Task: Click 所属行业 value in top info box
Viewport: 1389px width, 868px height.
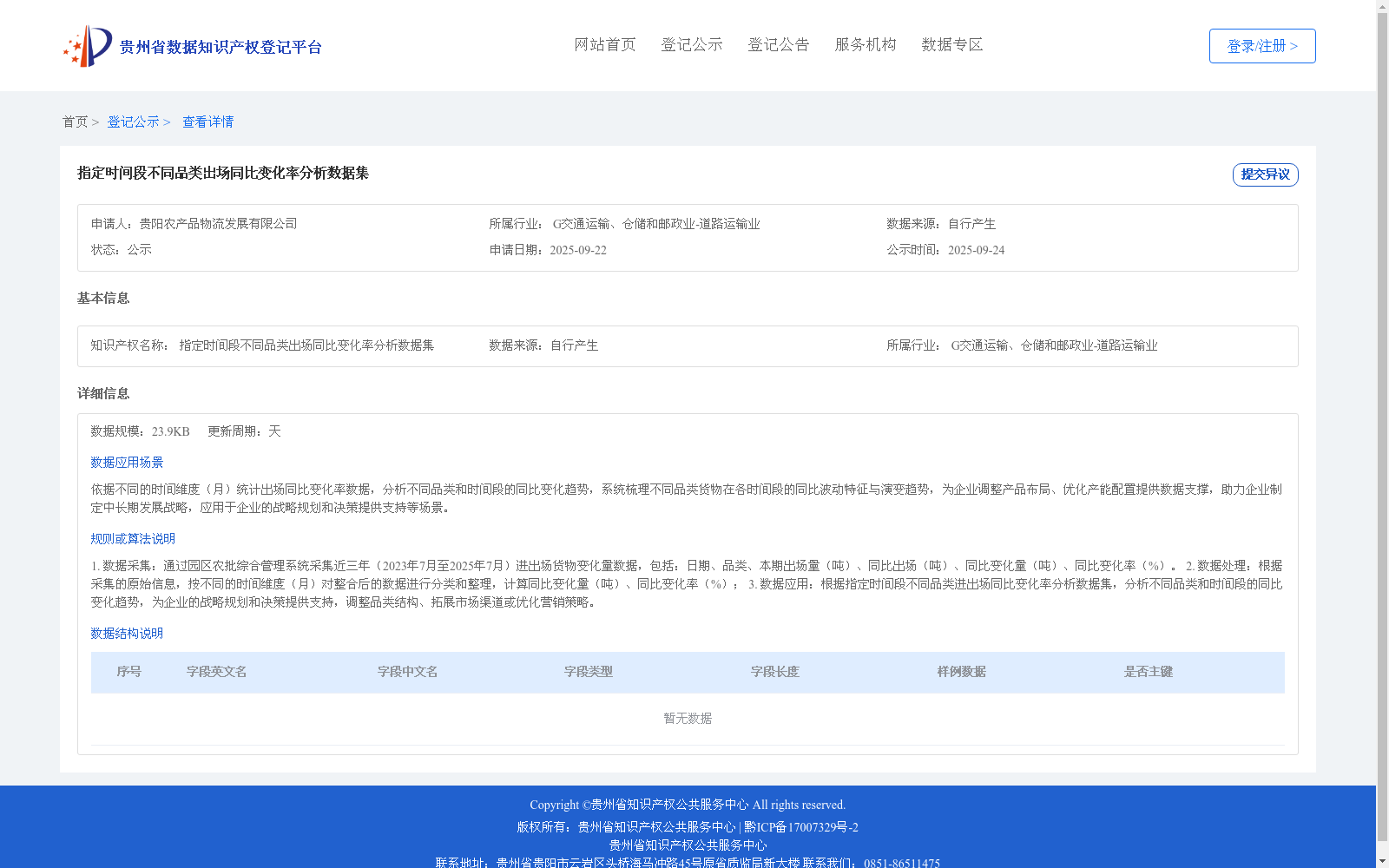Action: (656, 224)
